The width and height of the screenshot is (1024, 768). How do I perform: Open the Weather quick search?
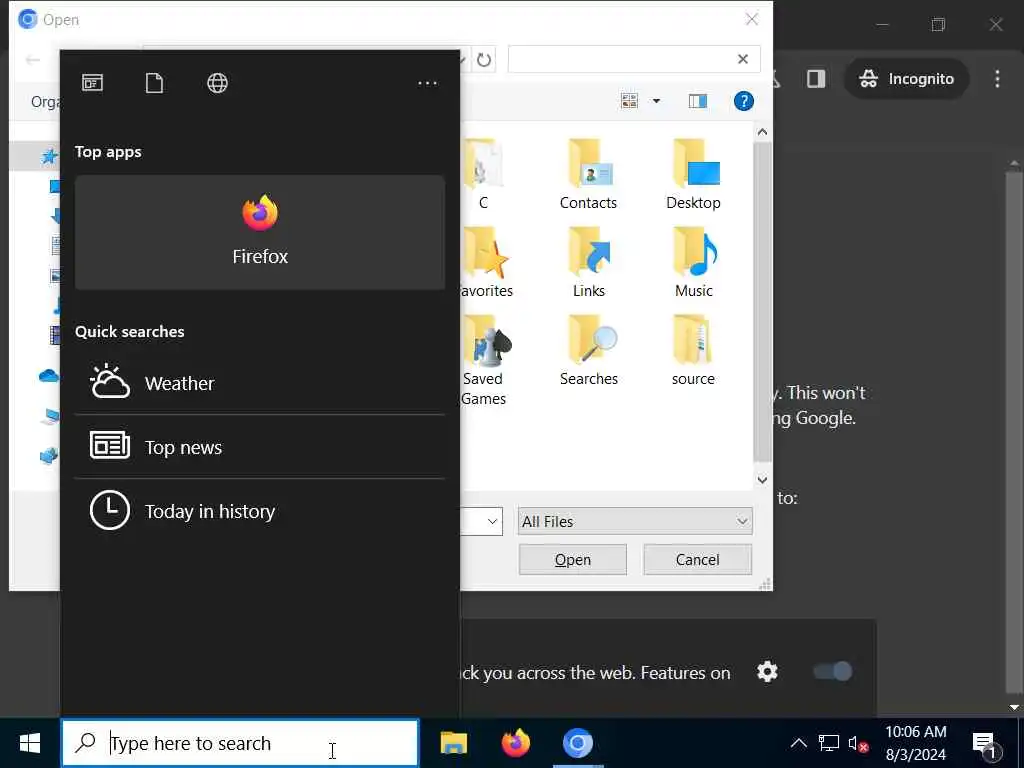[260, 383]
